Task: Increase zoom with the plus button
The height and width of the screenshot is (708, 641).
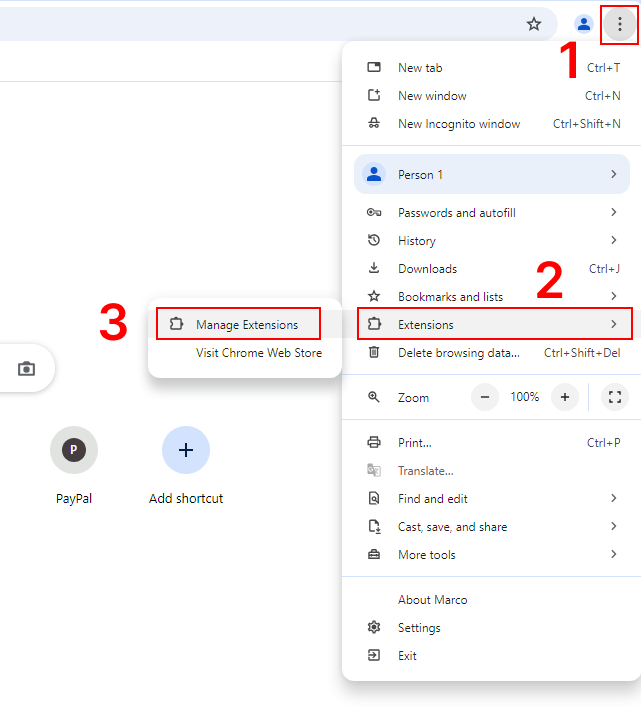Action: pos(565,397)
